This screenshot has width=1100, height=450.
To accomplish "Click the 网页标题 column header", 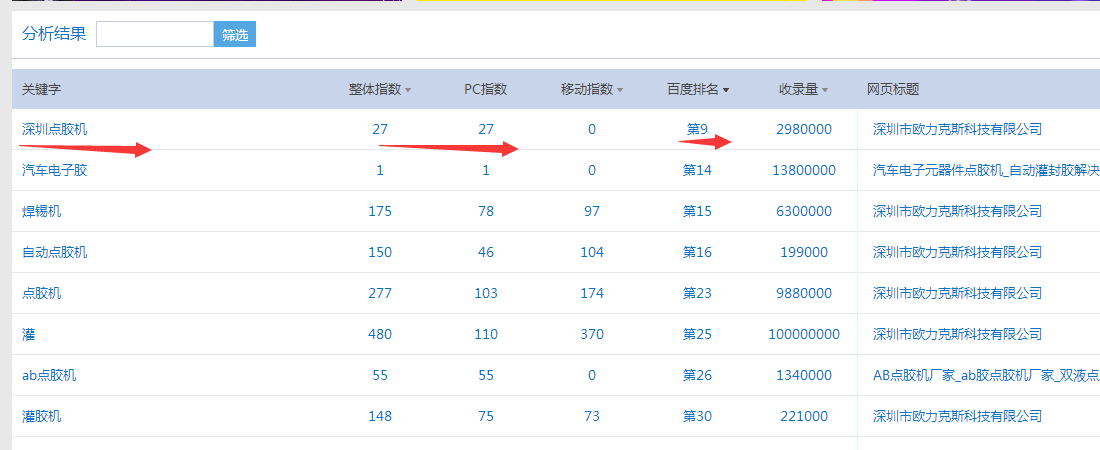I will (x=893, y=89).
